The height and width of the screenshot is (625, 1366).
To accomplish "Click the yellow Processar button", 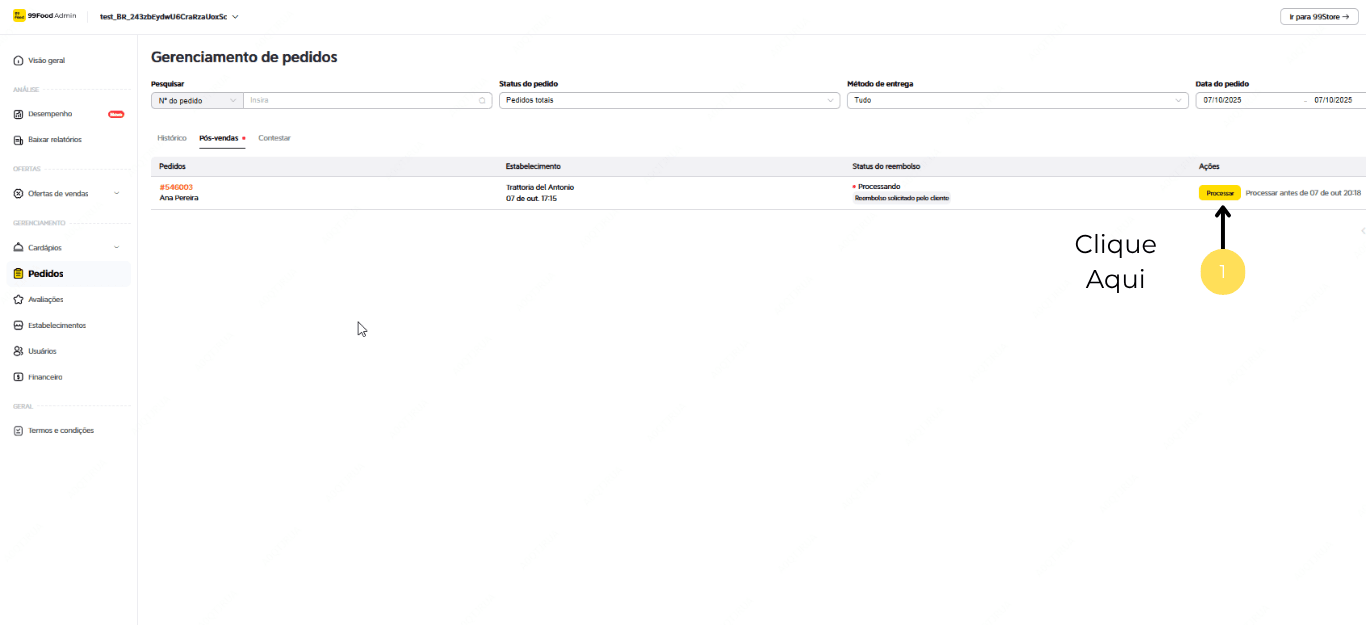I will [x=1219, y=192].
